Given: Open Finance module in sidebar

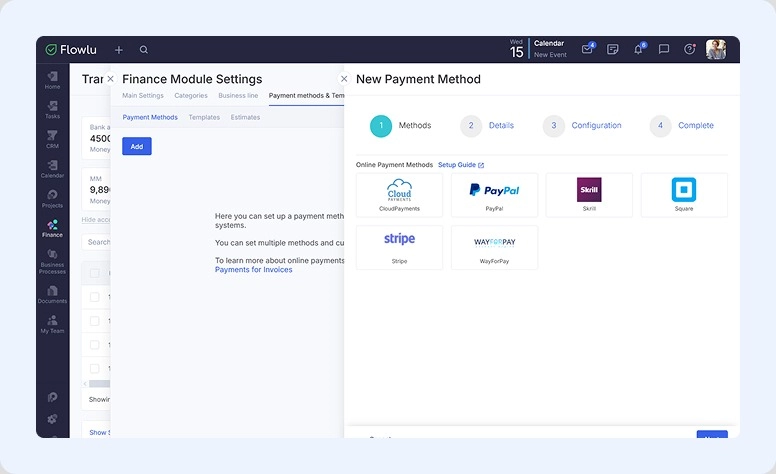Looking at the screenshot, I should (52, 229).
